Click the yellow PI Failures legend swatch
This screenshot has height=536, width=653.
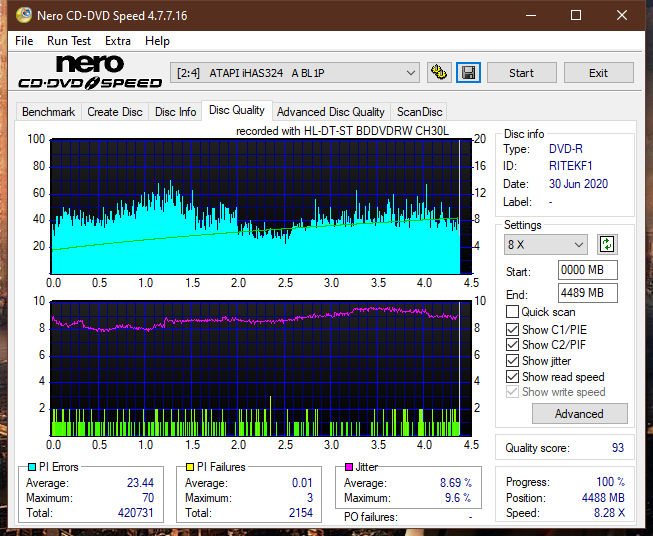click(x=190, y=467)
